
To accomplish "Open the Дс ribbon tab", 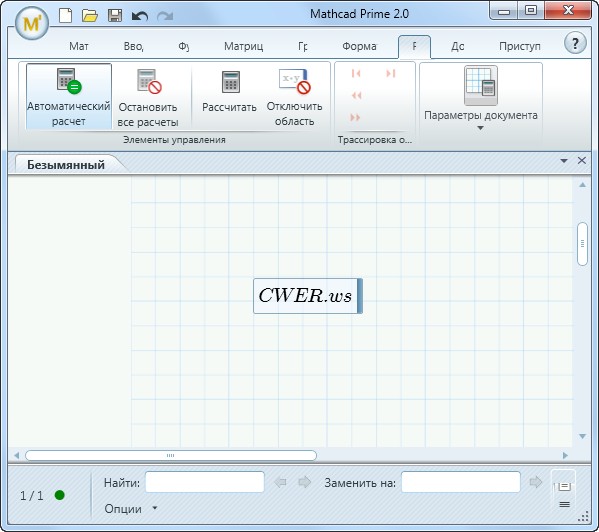I will tap(458, 46).
